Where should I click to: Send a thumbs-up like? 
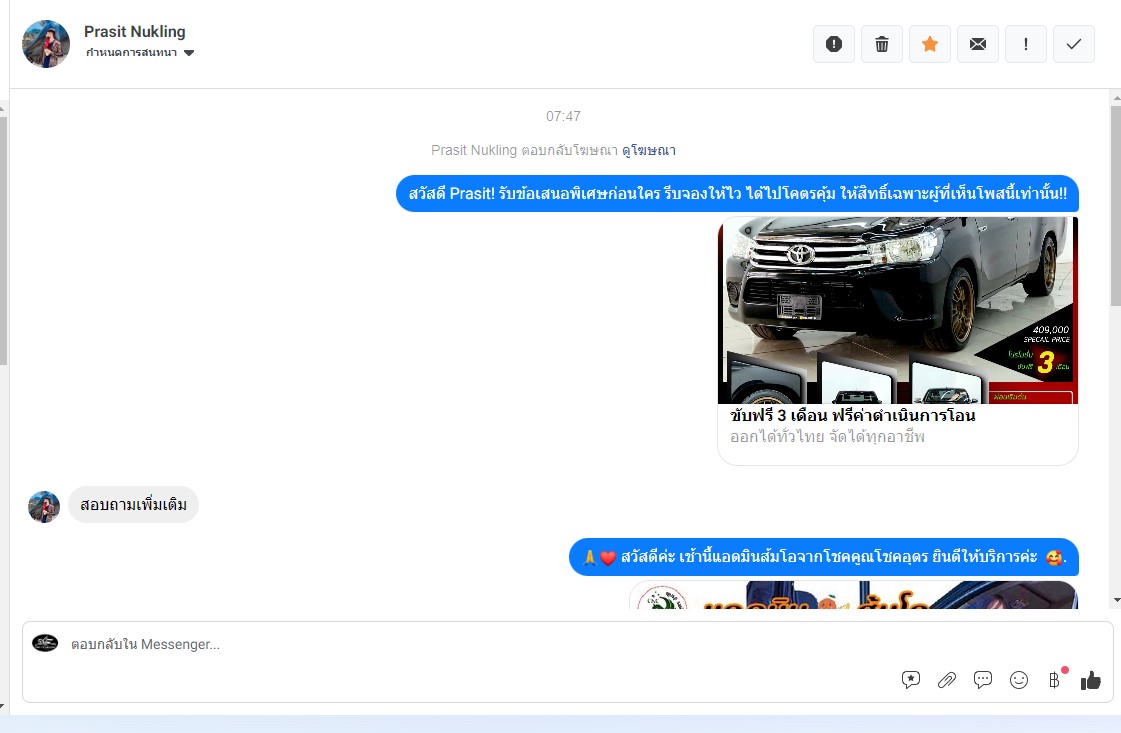coord(1091,680)
